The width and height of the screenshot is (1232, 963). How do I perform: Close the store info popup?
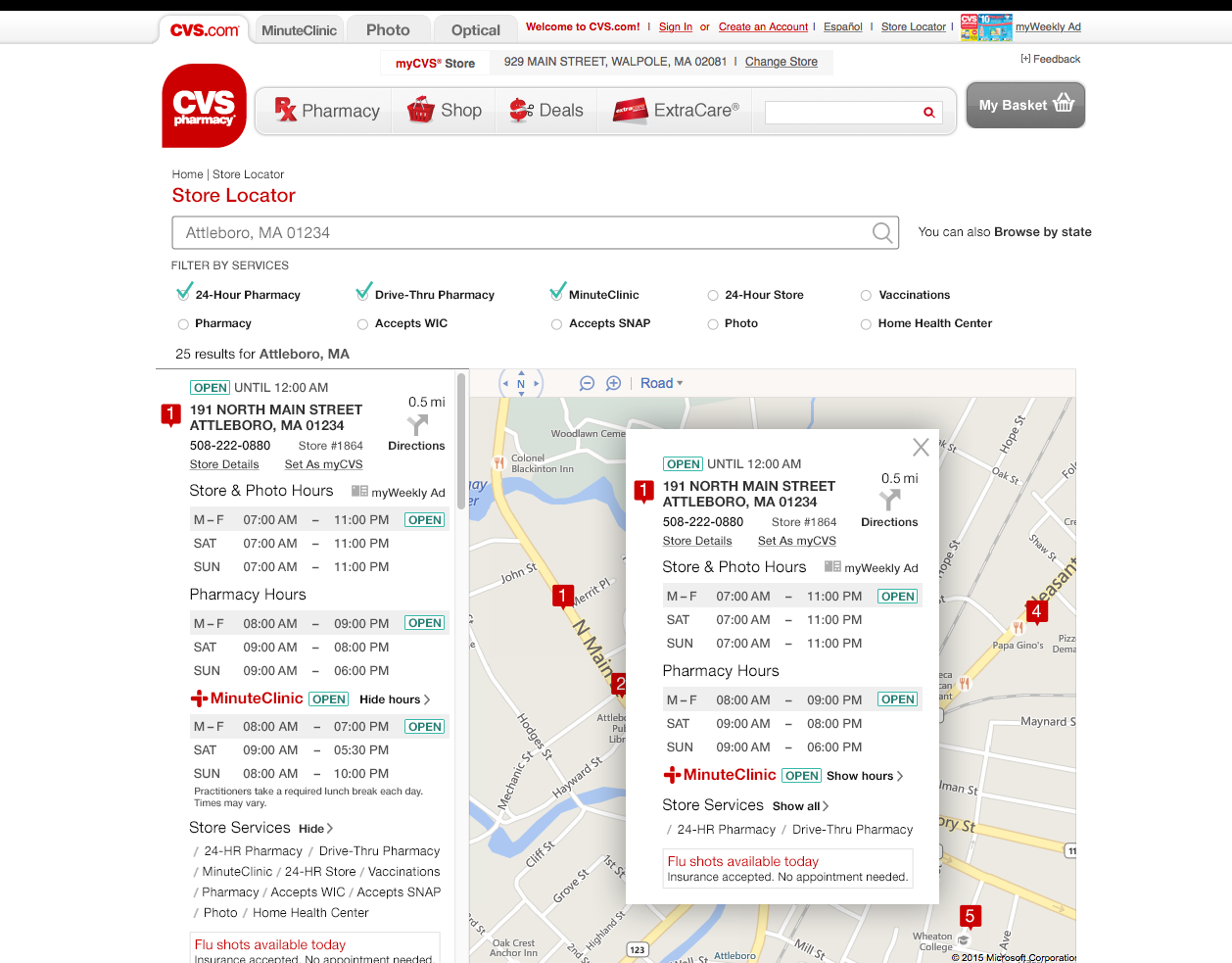pyautogui.click(x=921, y=448)
